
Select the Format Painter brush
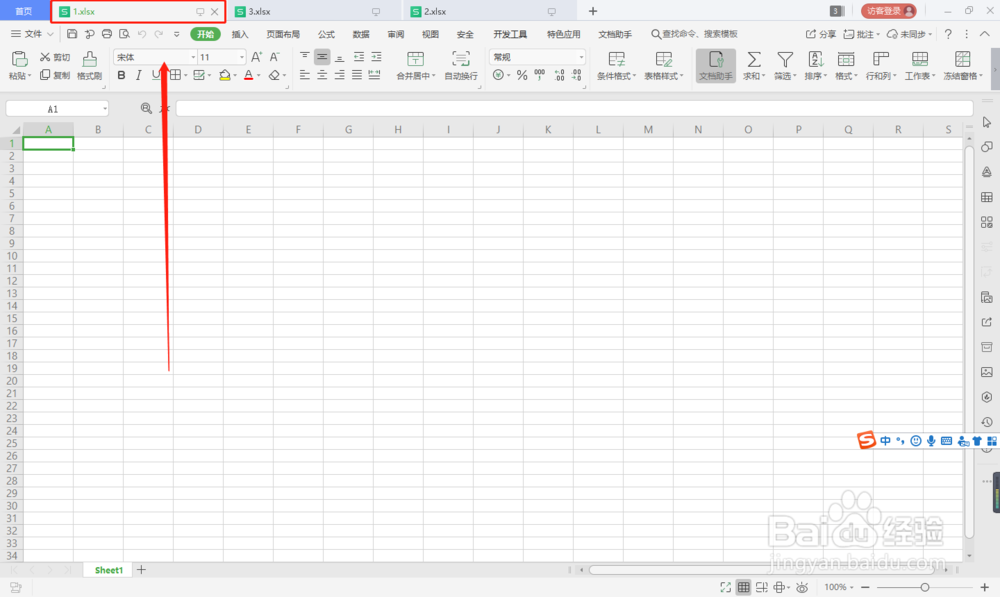point(89,59)
